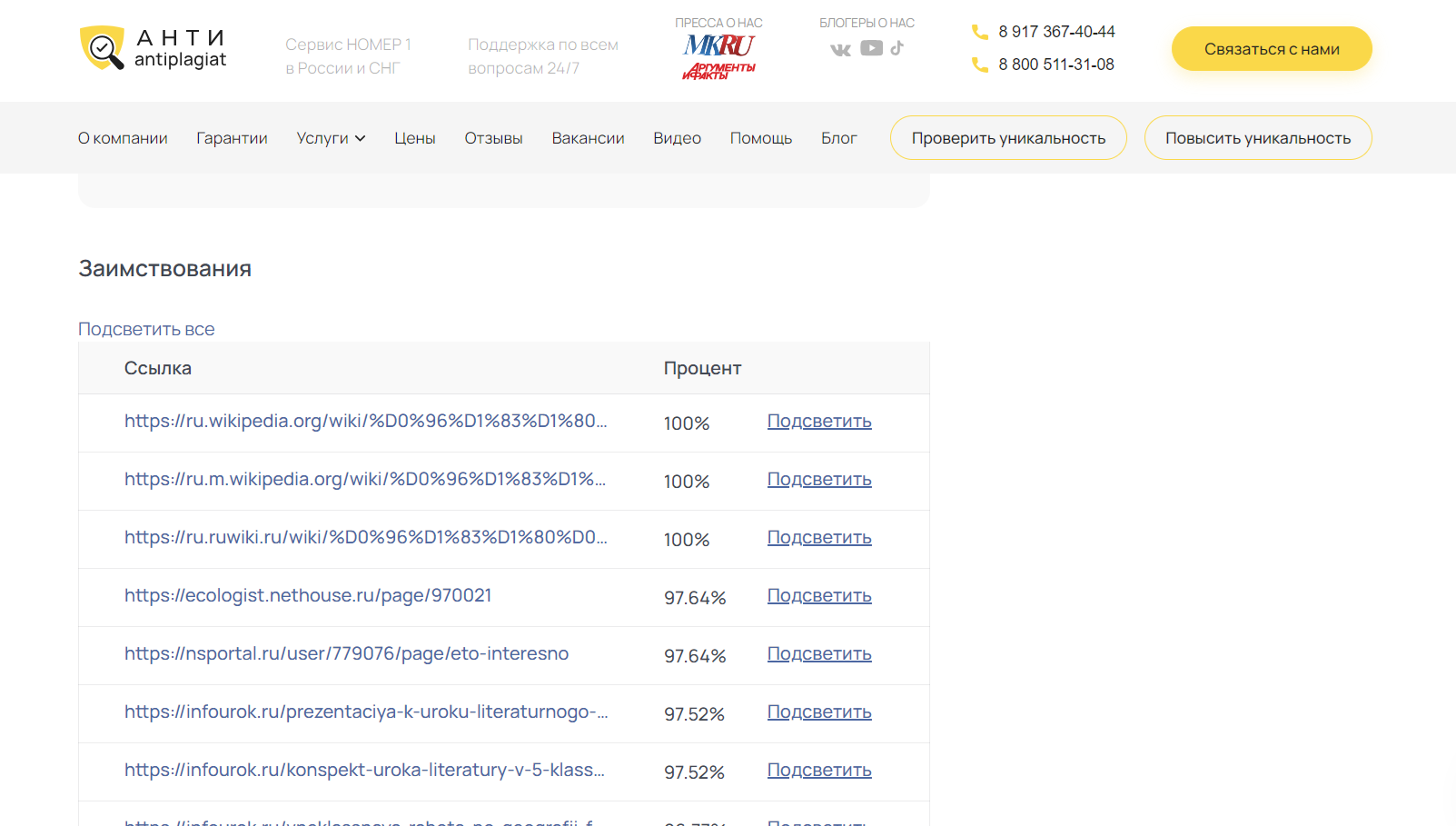The width and height of the screenshot is (1456, 826).
Task: Select 100% in the ru.wikipedia.org row
Action: 687,423
